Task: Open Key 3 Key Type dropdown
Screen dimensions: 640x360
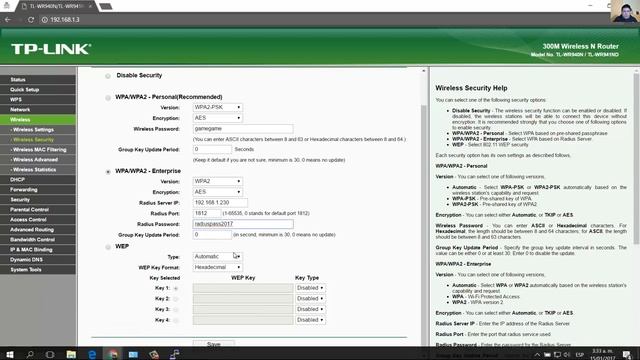Action: point(310,309)
